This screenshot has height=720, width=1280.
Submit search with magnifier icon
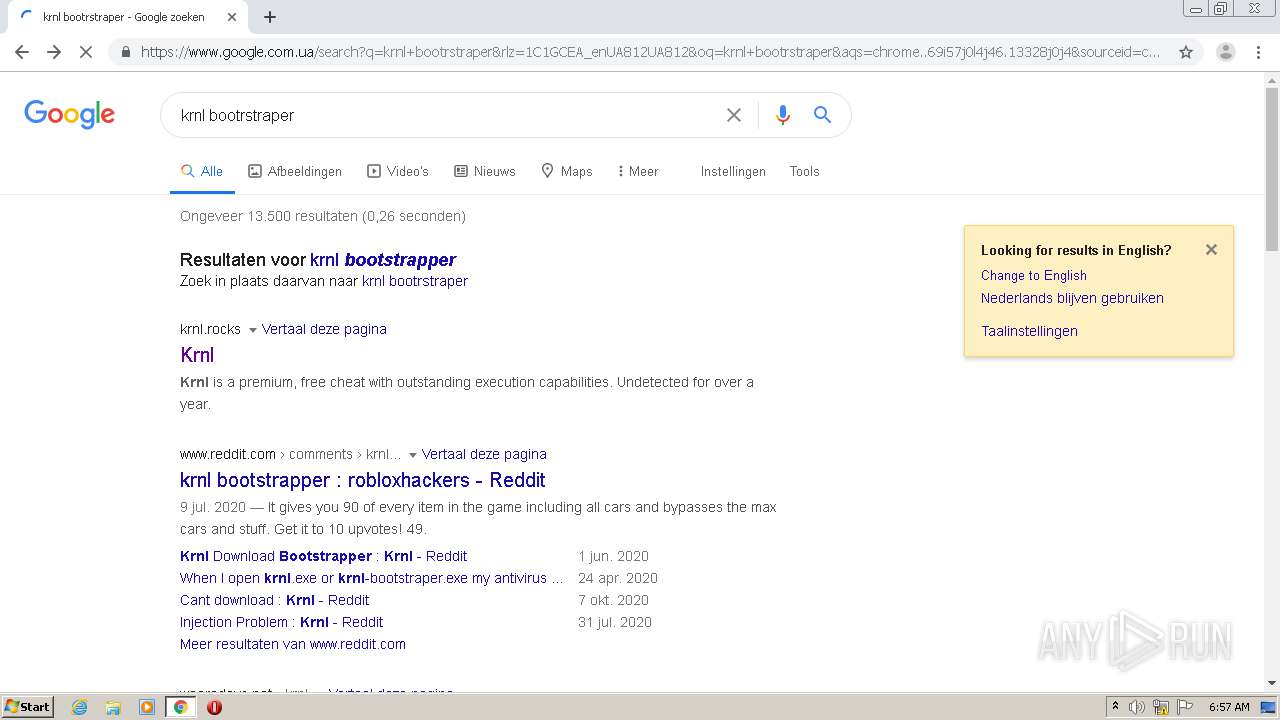coord(822,115)
